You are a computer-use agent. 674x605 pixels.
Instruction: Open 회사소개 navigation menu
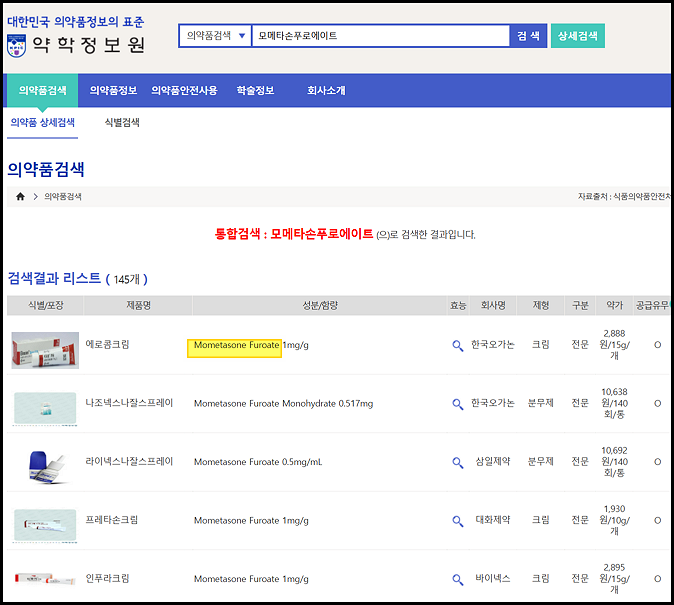(x=326, y=90)
